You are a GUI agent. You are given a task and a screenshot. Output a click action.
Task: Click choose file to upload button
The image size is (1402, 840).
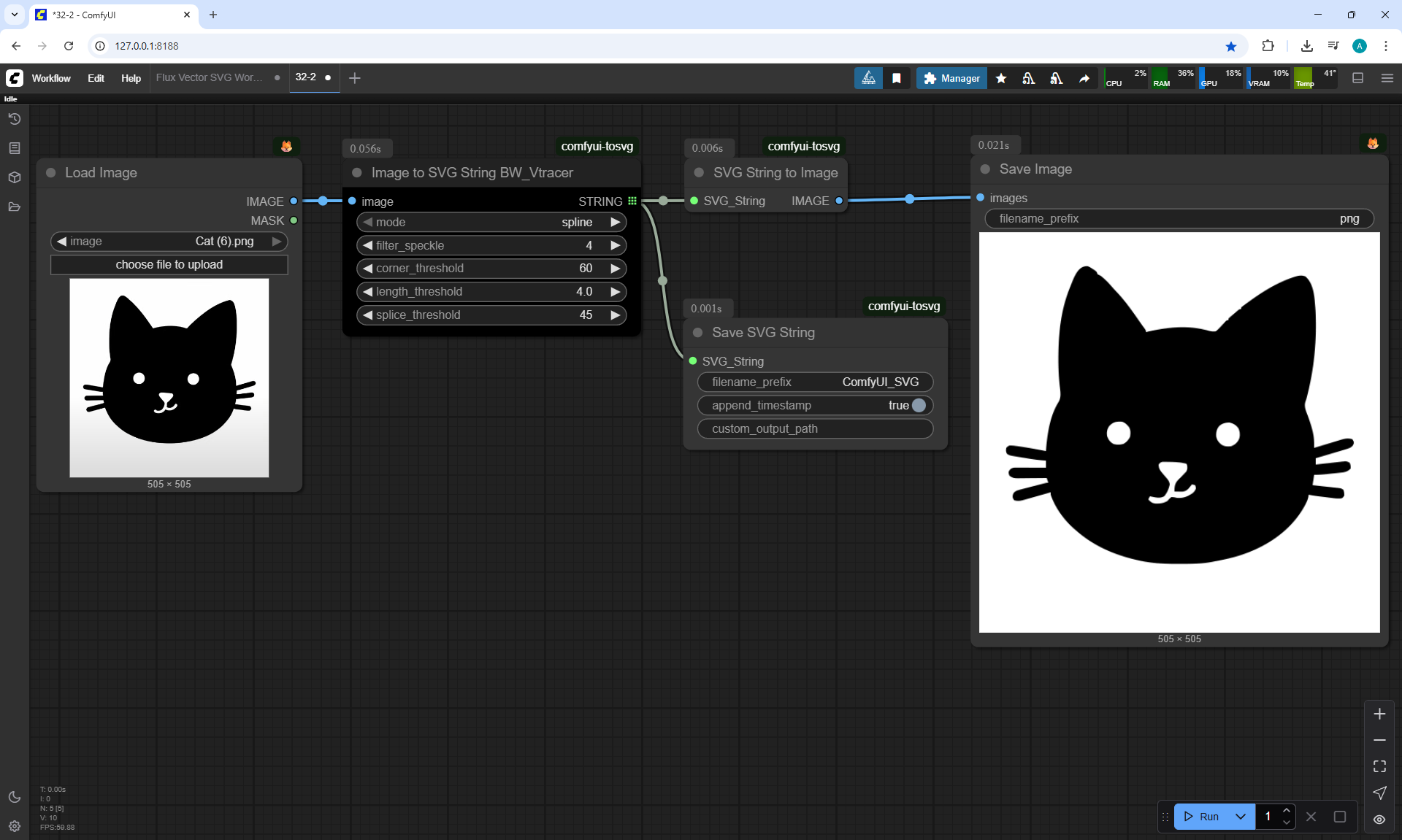coord(169,264)
